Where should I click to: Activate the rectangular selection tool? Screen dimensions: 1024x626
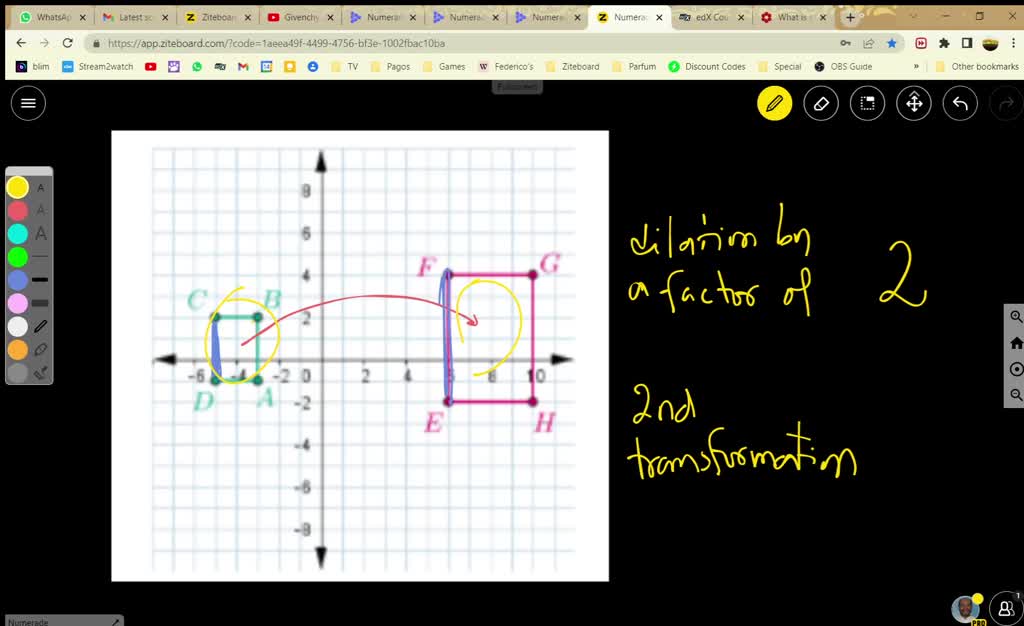866,103
